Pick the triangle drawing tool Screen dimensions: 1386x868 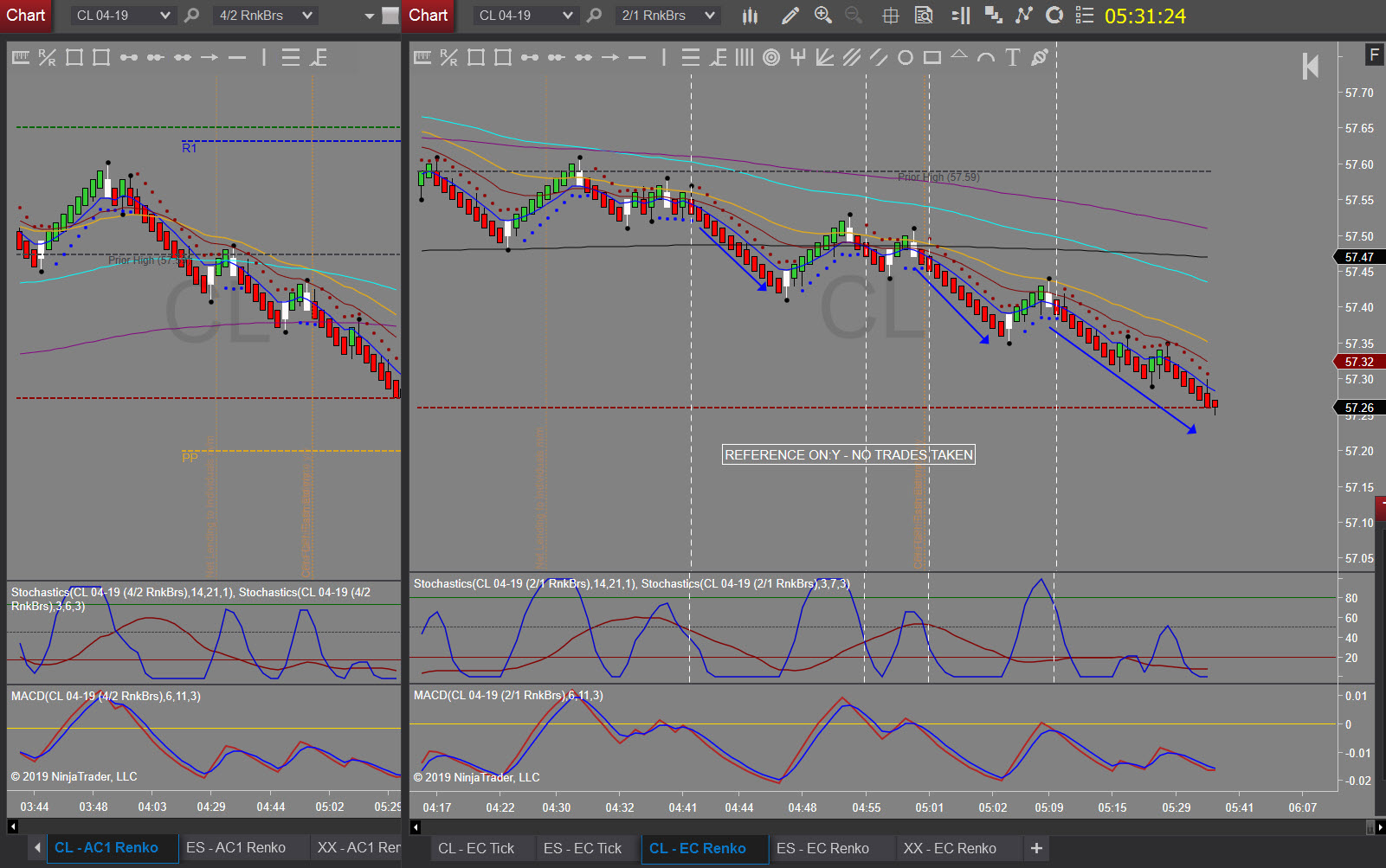point(959,55)
